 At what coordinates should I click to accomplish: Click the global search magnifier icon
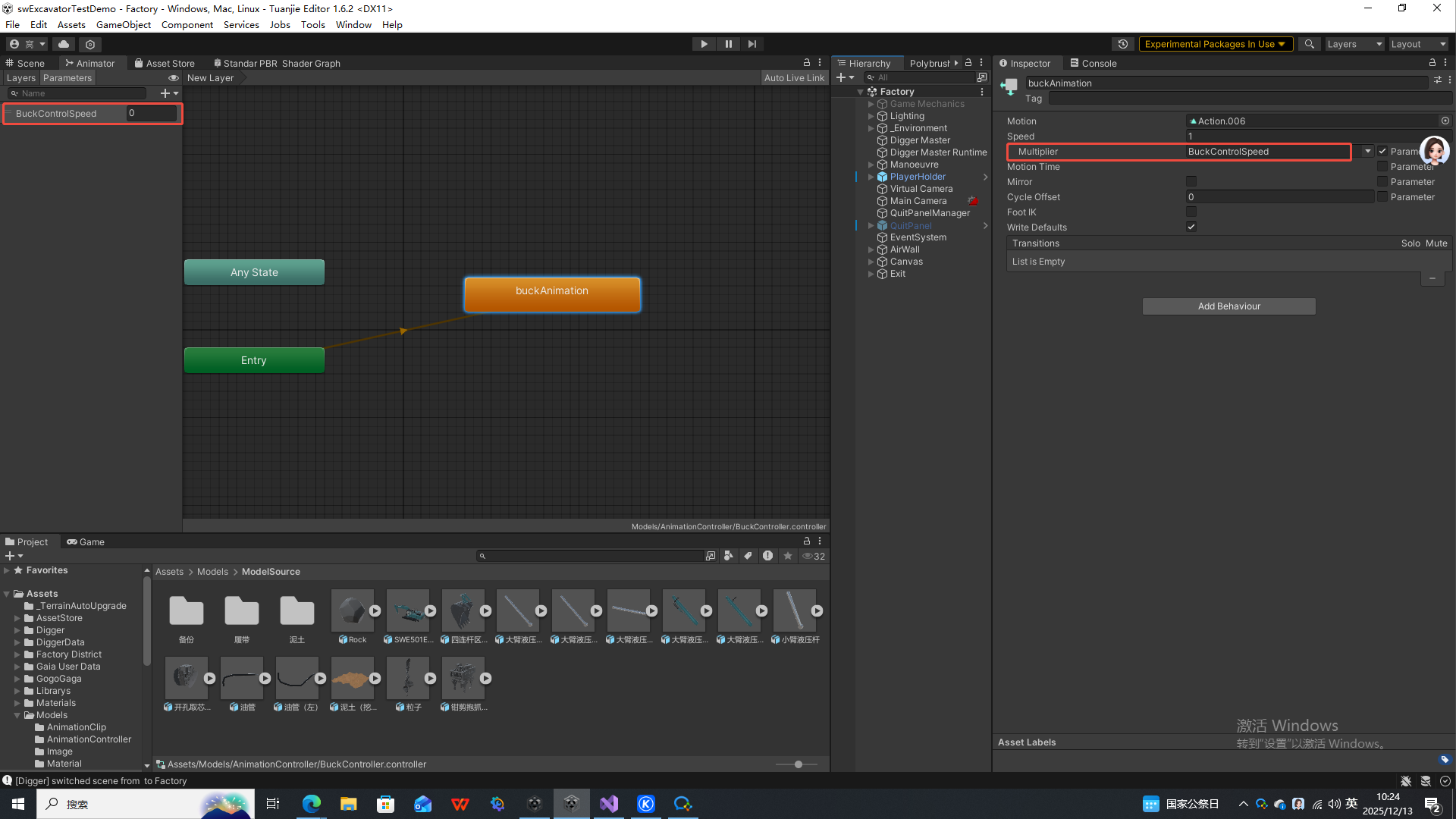tap(1309, 44)
